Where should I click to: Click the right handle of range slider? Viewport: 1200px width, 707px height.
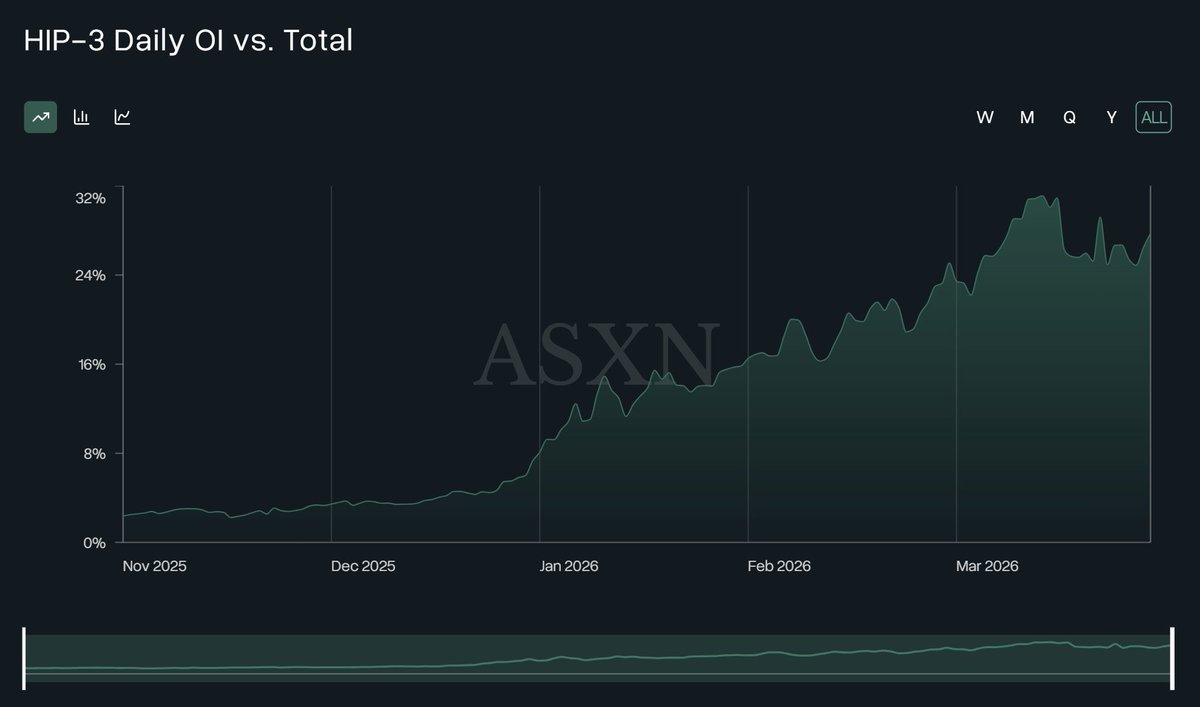pos(1172,658)
